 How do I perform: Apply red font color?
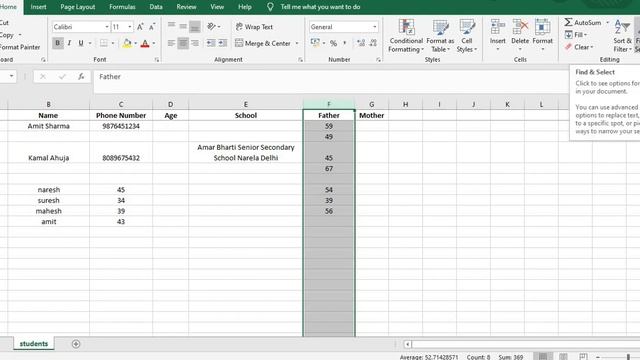tap(145, 43)
